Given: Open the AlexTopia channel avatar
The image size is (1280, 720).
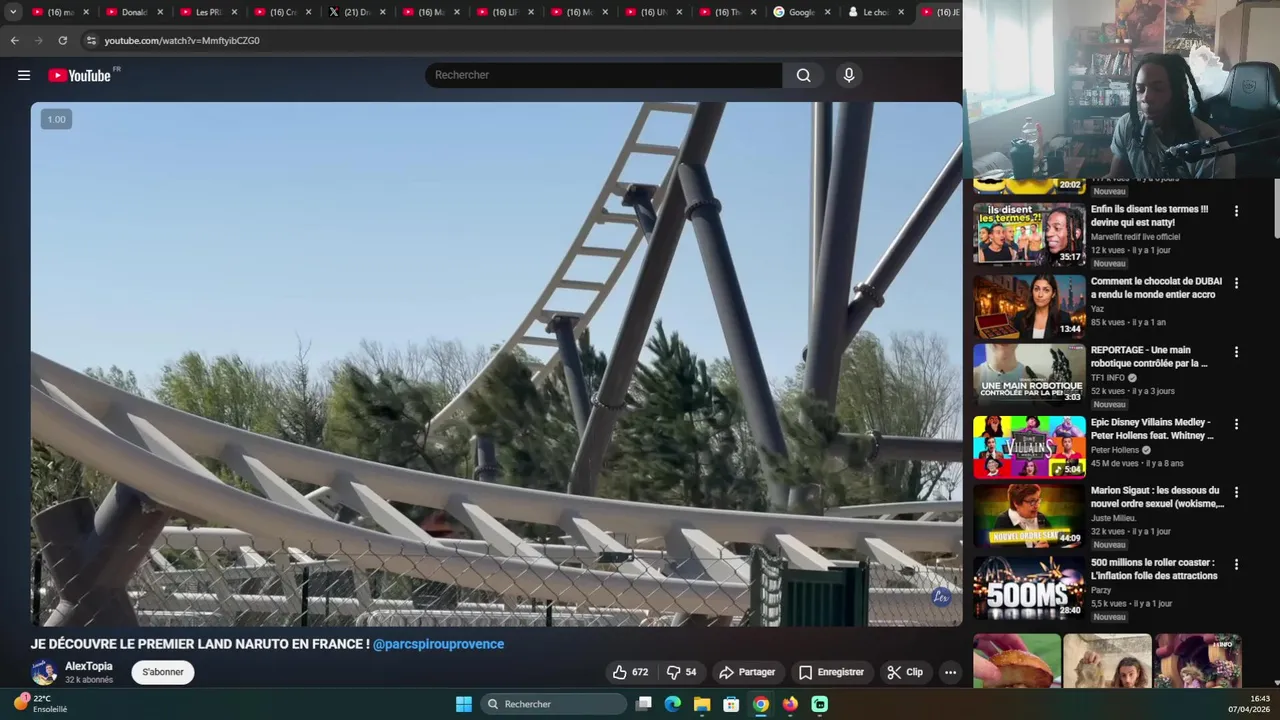Looking at the screenshot, I should pos(44,672).
